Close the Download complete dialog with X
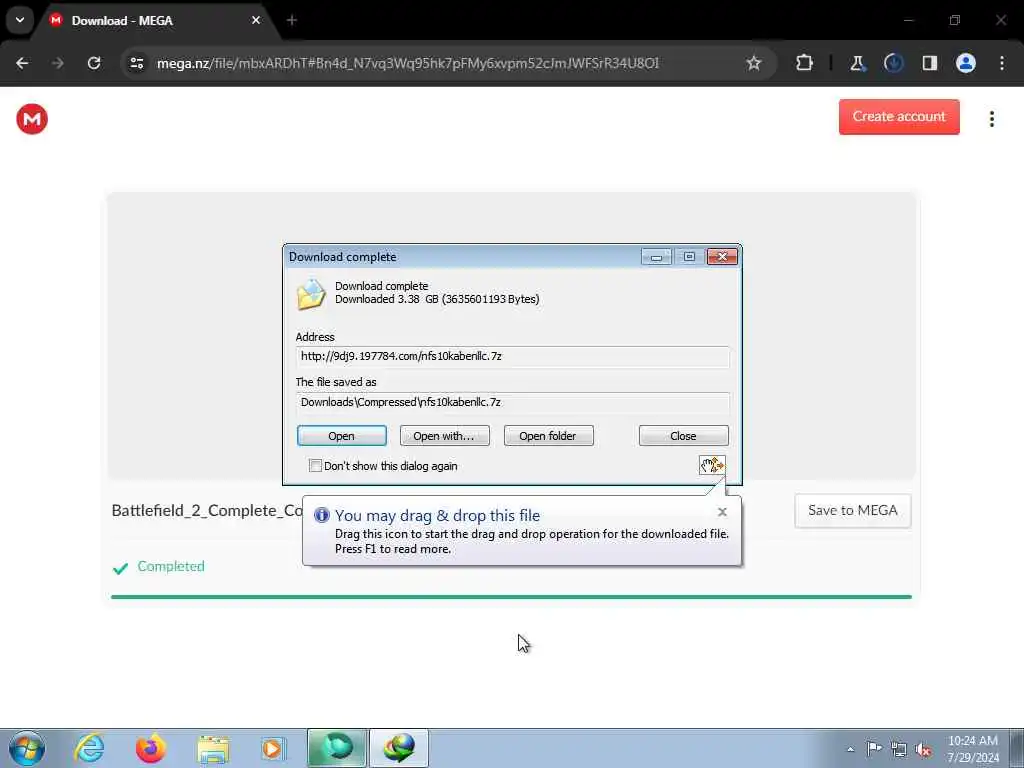1024x768 pixels. point(722,257)
